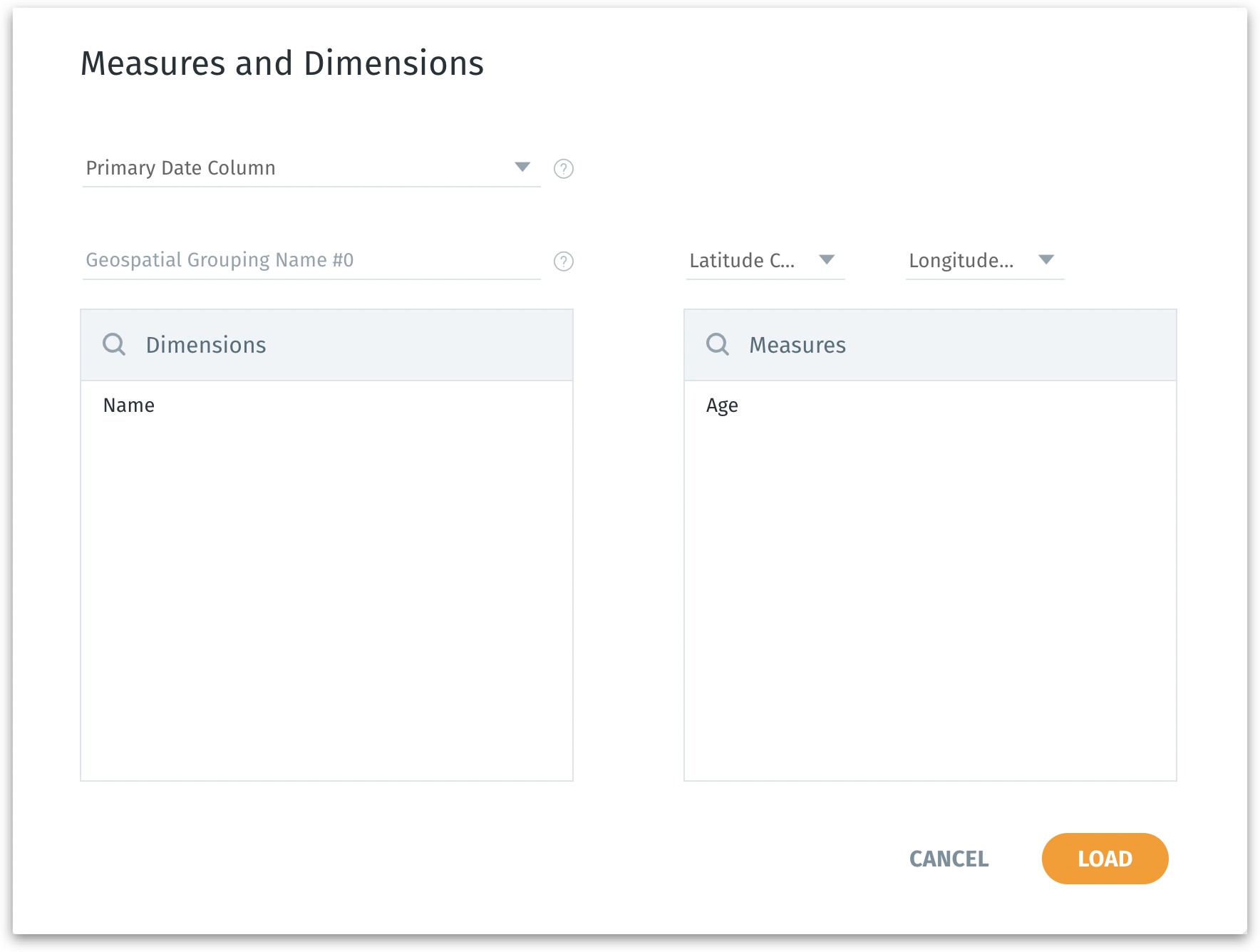The image size is (1260, 952).
Task: Open the Primary Date Column dropdown
Action: 299,168
